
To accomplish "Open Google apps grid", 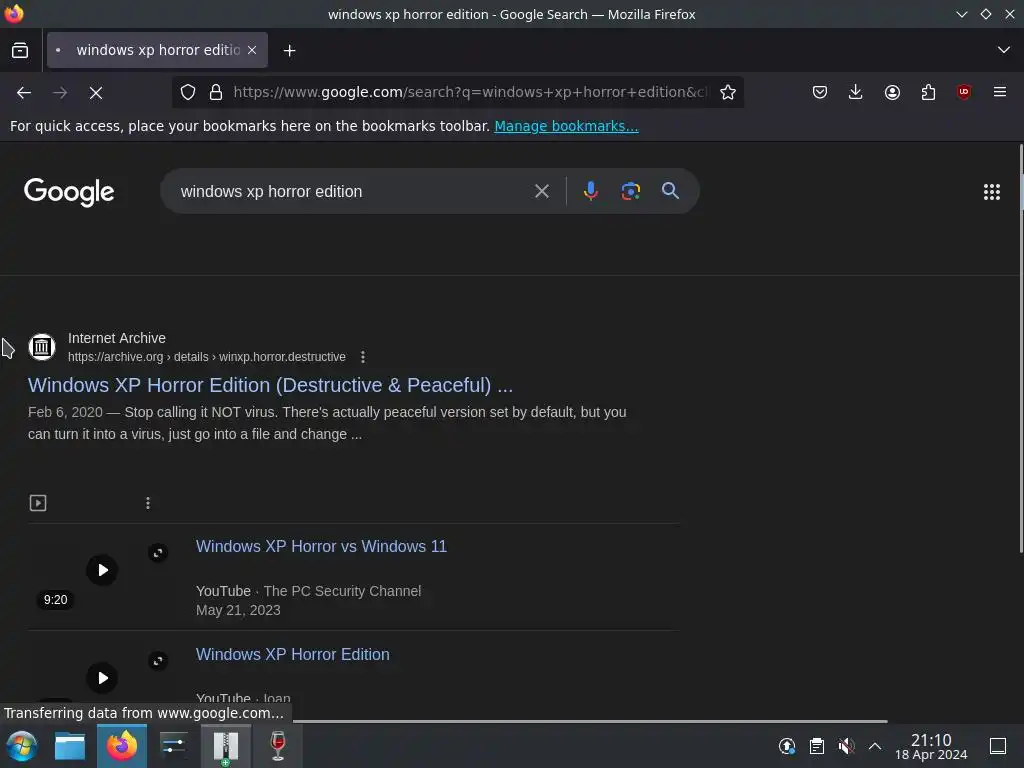I will tap(991, 191).
